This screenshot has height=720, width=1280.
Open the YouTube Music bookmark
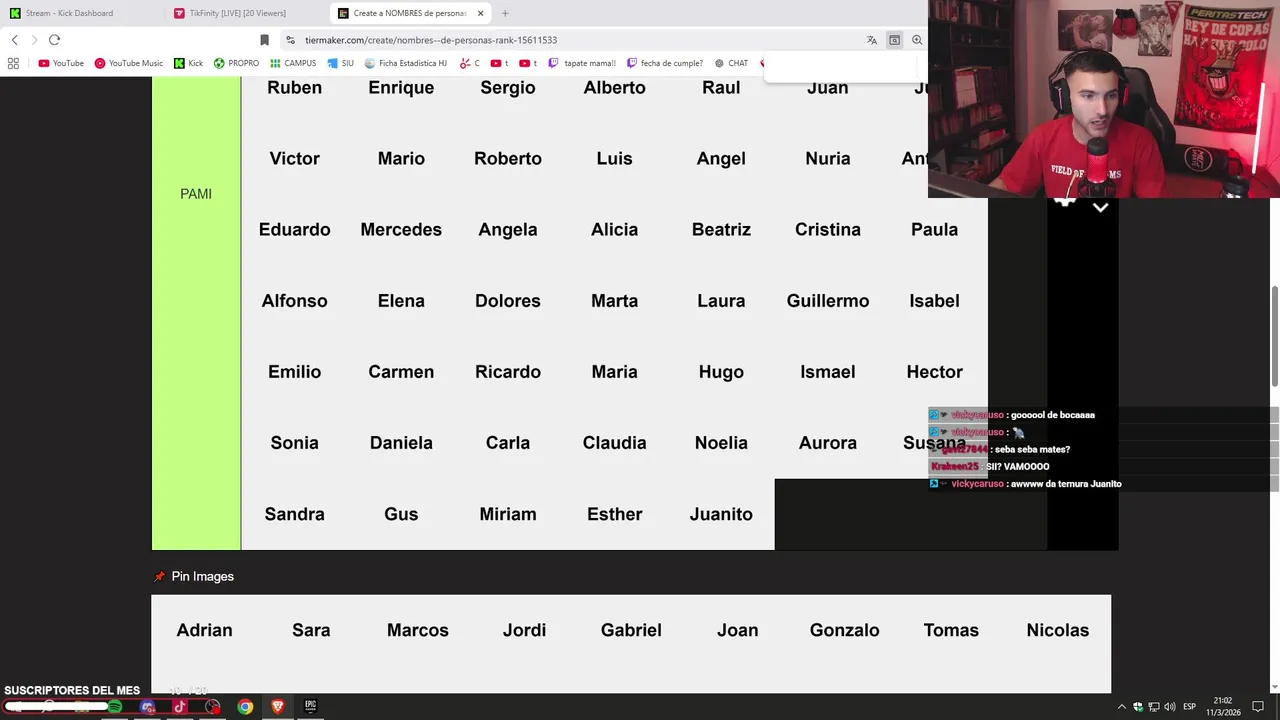[128, 63]
